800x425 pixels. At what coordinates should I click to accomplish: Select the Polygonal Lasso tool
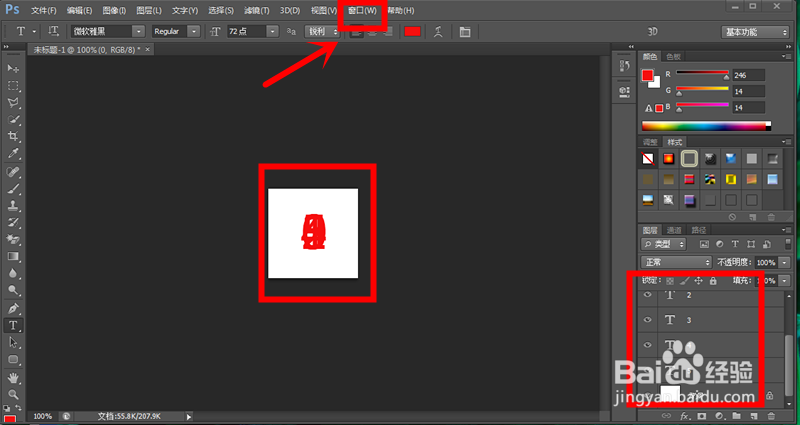point(13,103)
